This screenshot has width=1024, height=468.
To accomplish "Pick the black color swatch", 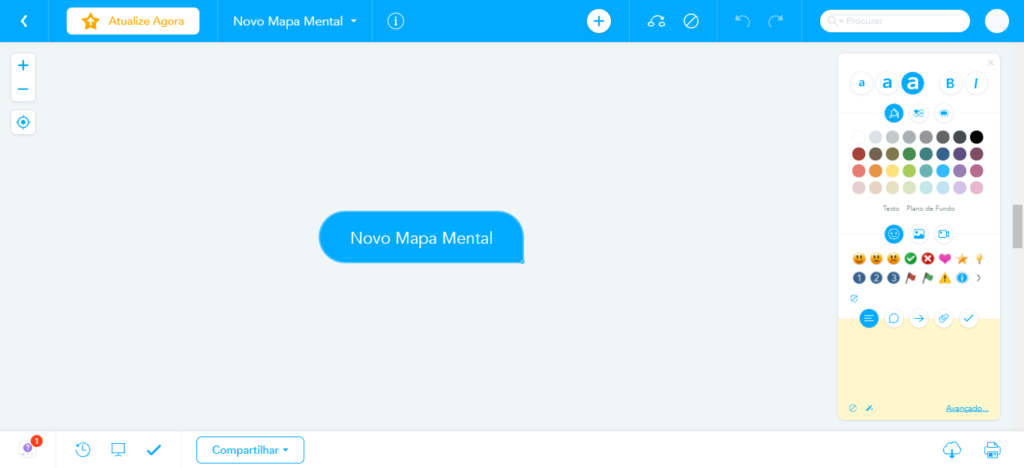I will click(x=976, y=137).
